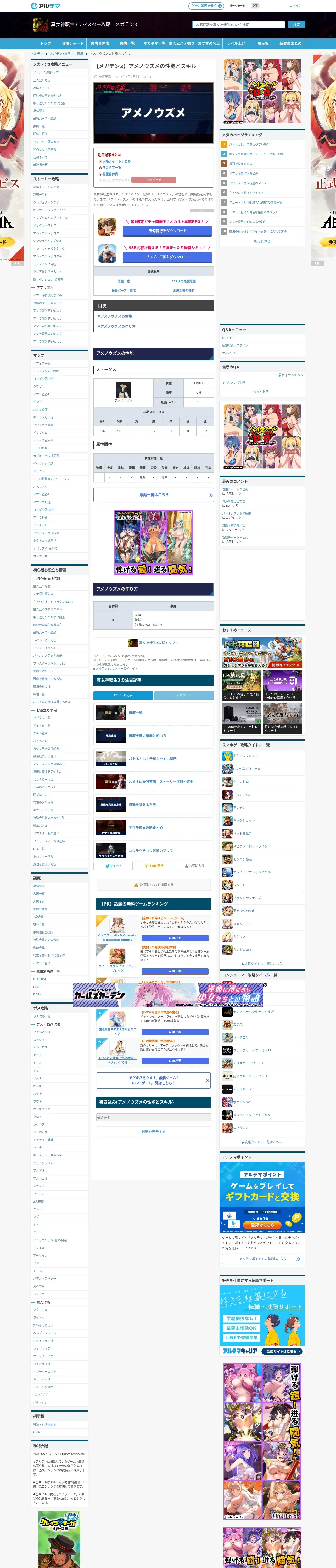The image size is (336, 1568).
Task: Open the ポケモンフレンズ app icon
Action: tap(227, 756)
